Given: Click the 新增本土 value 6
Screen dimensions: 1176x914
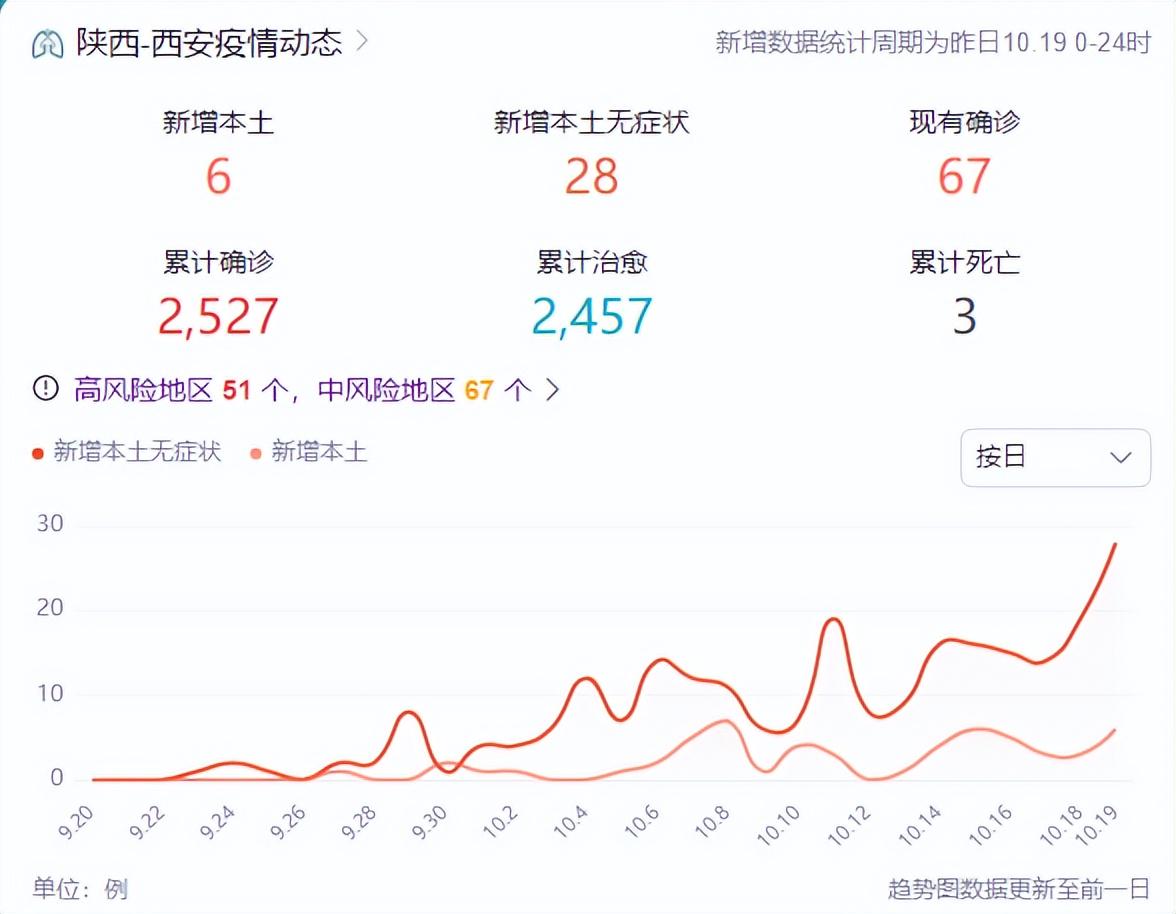Looking at the screenshot, I should [218, 177].
